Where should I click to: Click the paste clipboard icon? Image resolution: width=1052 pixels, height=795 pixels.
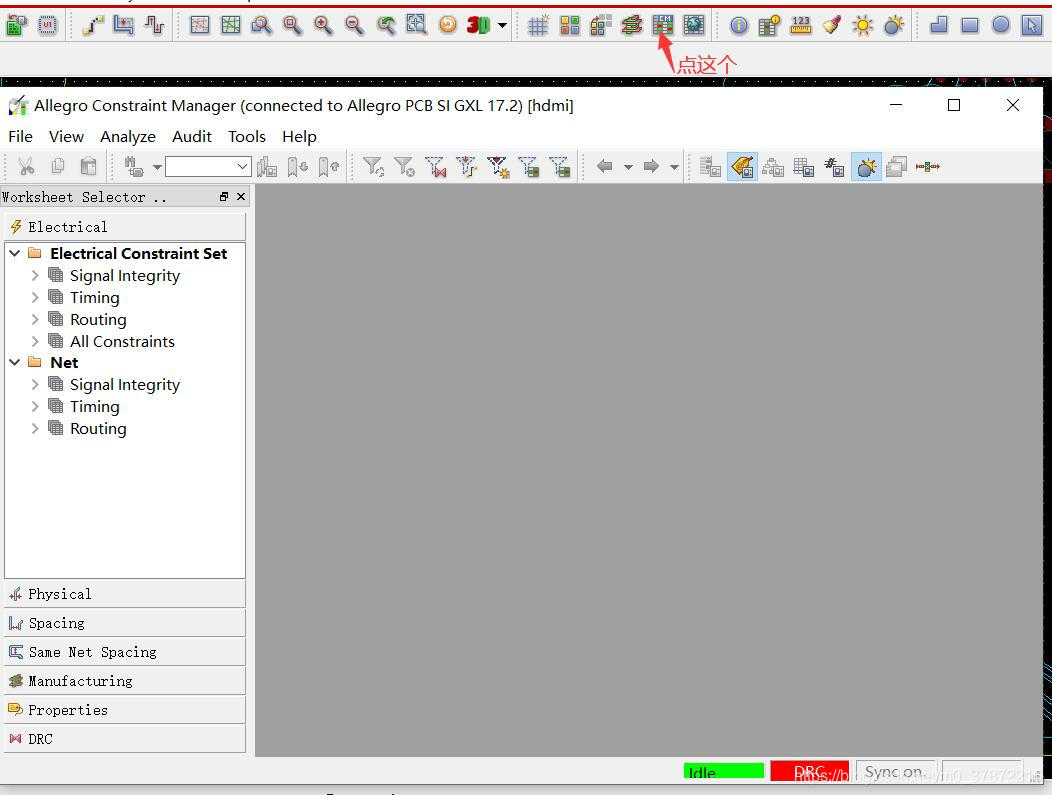coord(89,167)
